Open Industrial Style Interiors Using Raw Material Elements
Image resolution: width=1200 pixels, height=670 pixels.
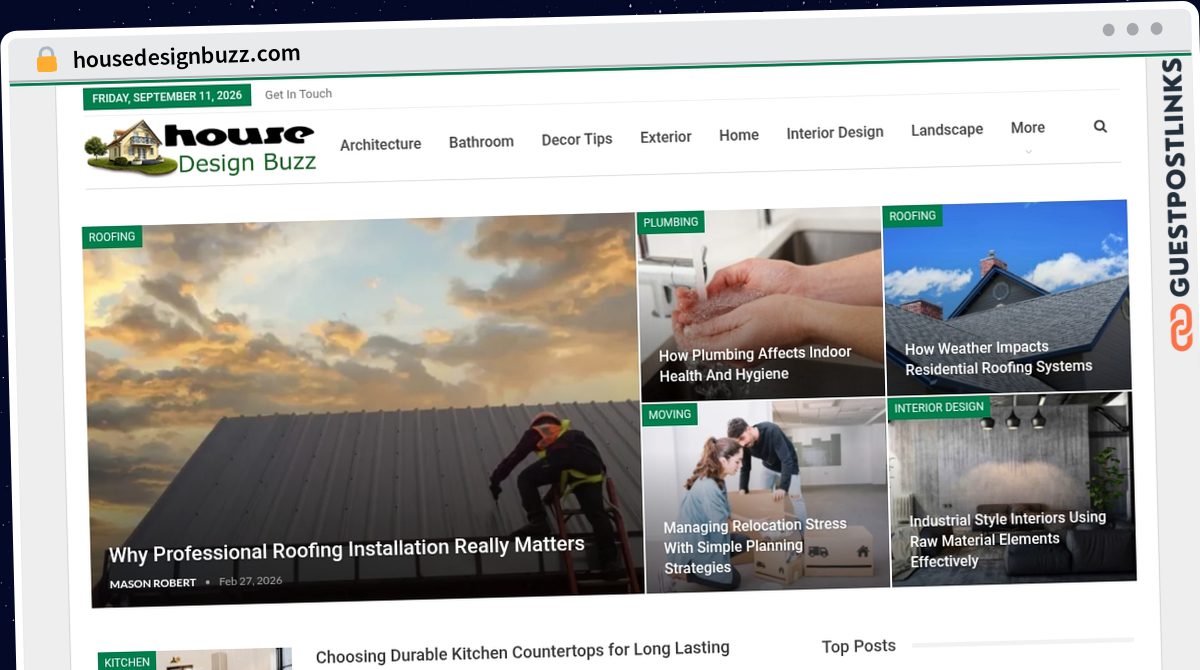point(1008,539)
